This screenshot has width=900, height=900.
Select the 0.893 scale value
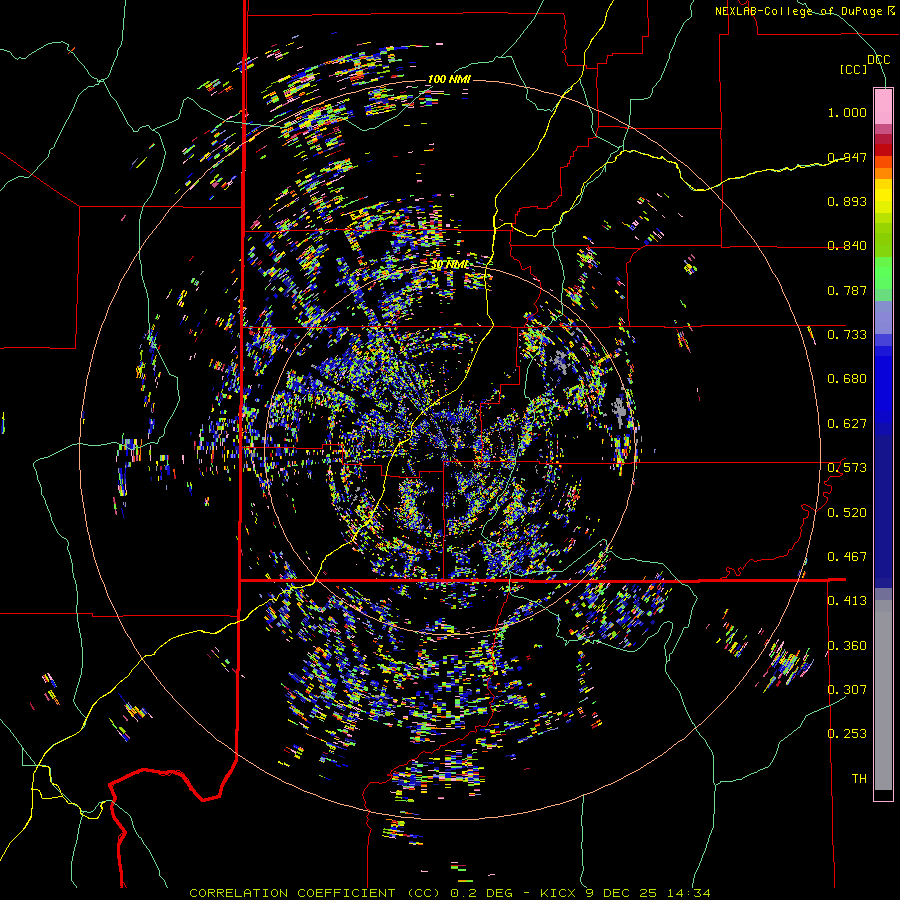(x=847, y=201)
